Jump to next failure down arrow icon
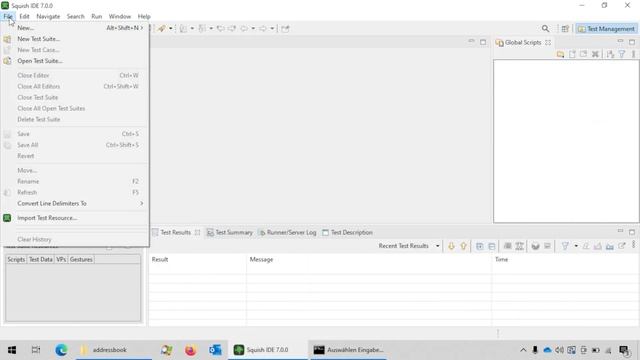 451,246
